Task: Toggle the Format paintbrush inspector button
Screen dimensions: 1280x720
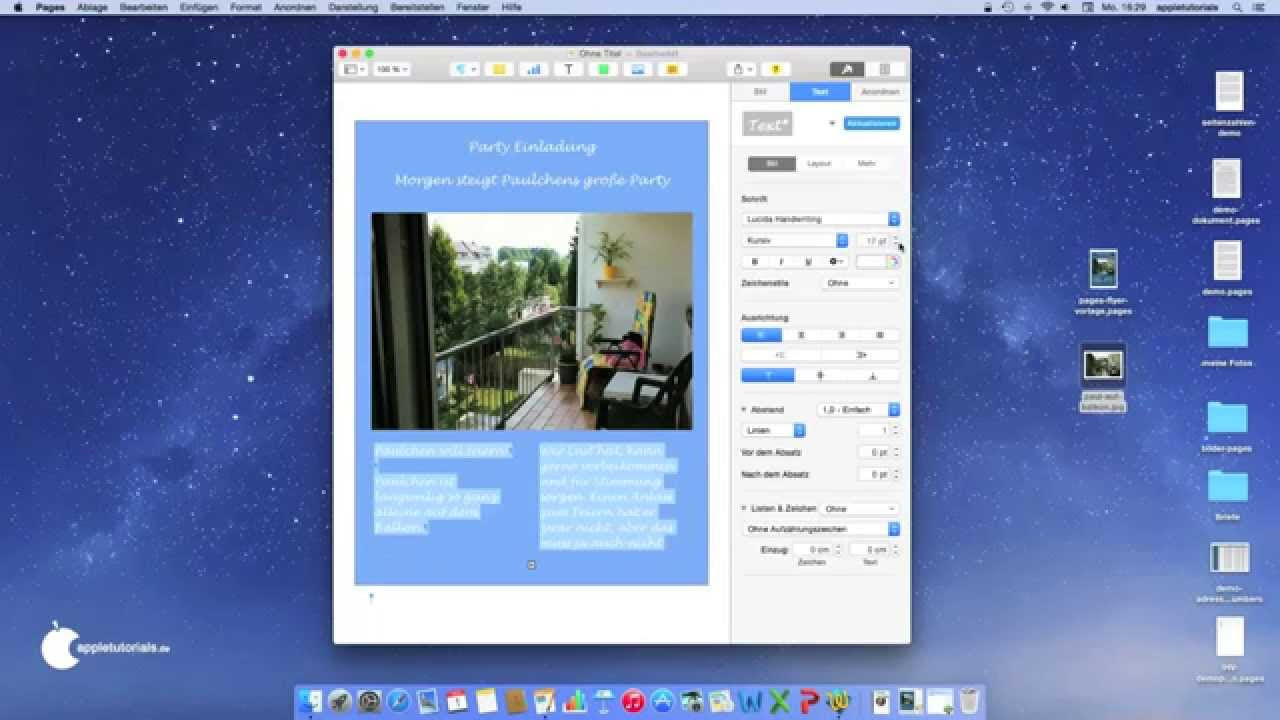Action: pyautogui.click(x=847, y=69)
